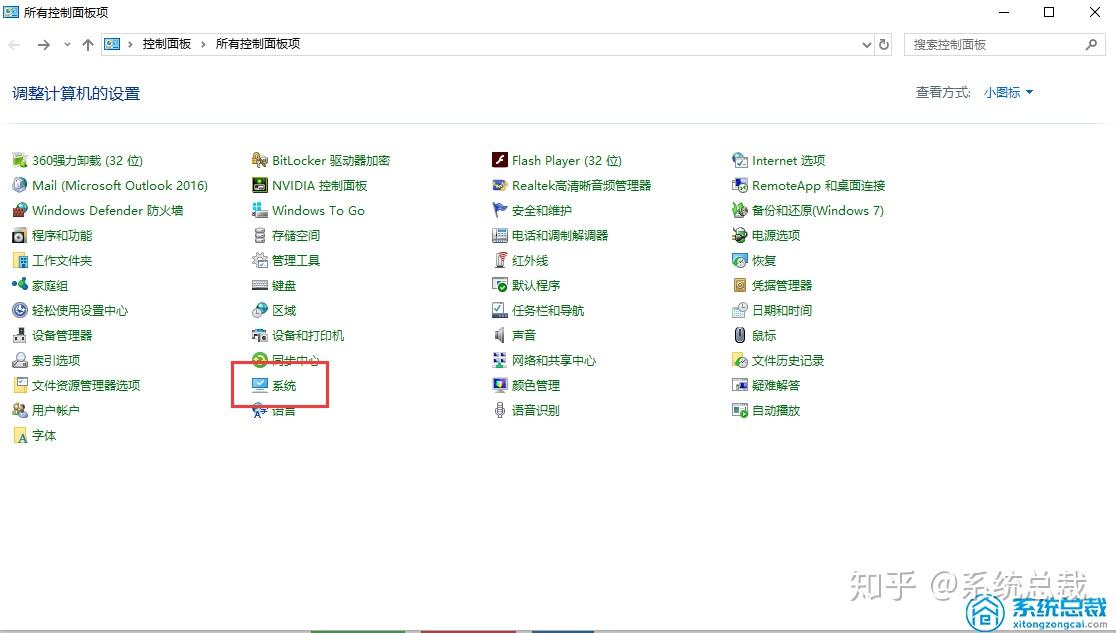Click the control panel icon in address bar
This screenshot has width=1116, height=633.
112,44
